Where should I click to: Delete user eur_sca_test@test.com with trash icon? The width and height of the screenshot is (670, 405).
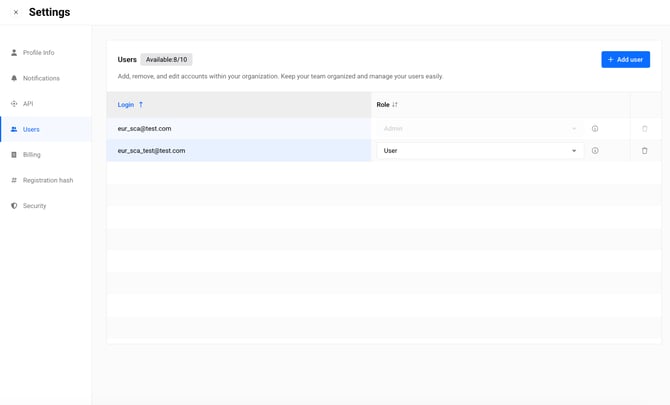pyautogui.click(x=644, y=151)
